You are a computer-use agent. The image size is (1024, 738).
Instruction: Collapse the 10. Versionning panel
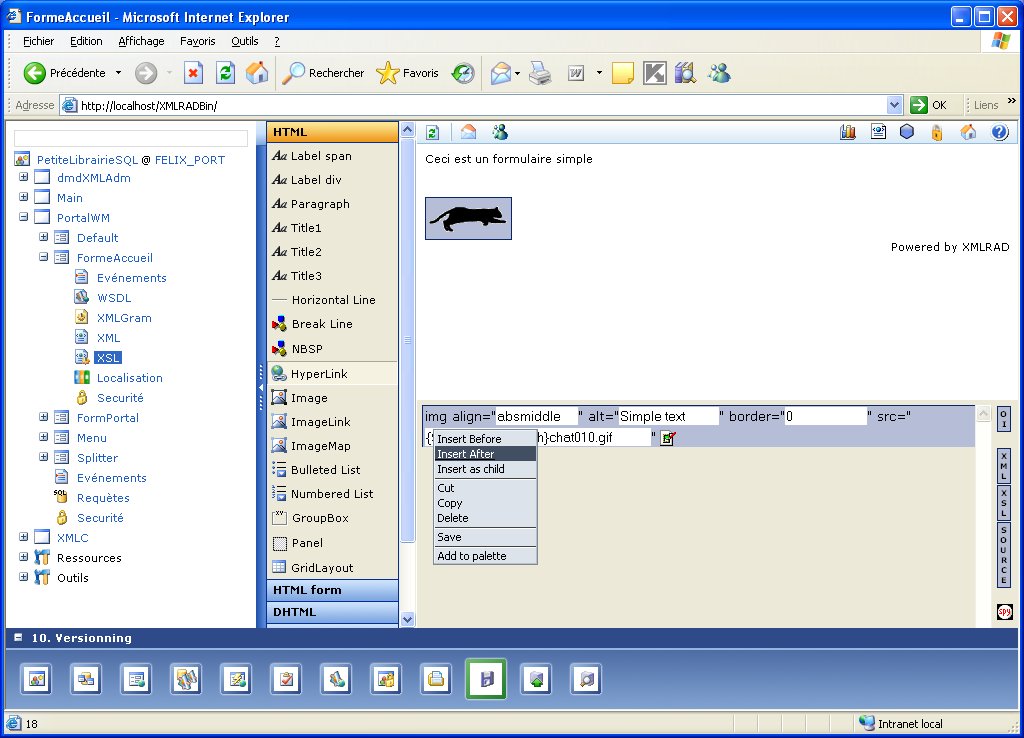point(18,638)
